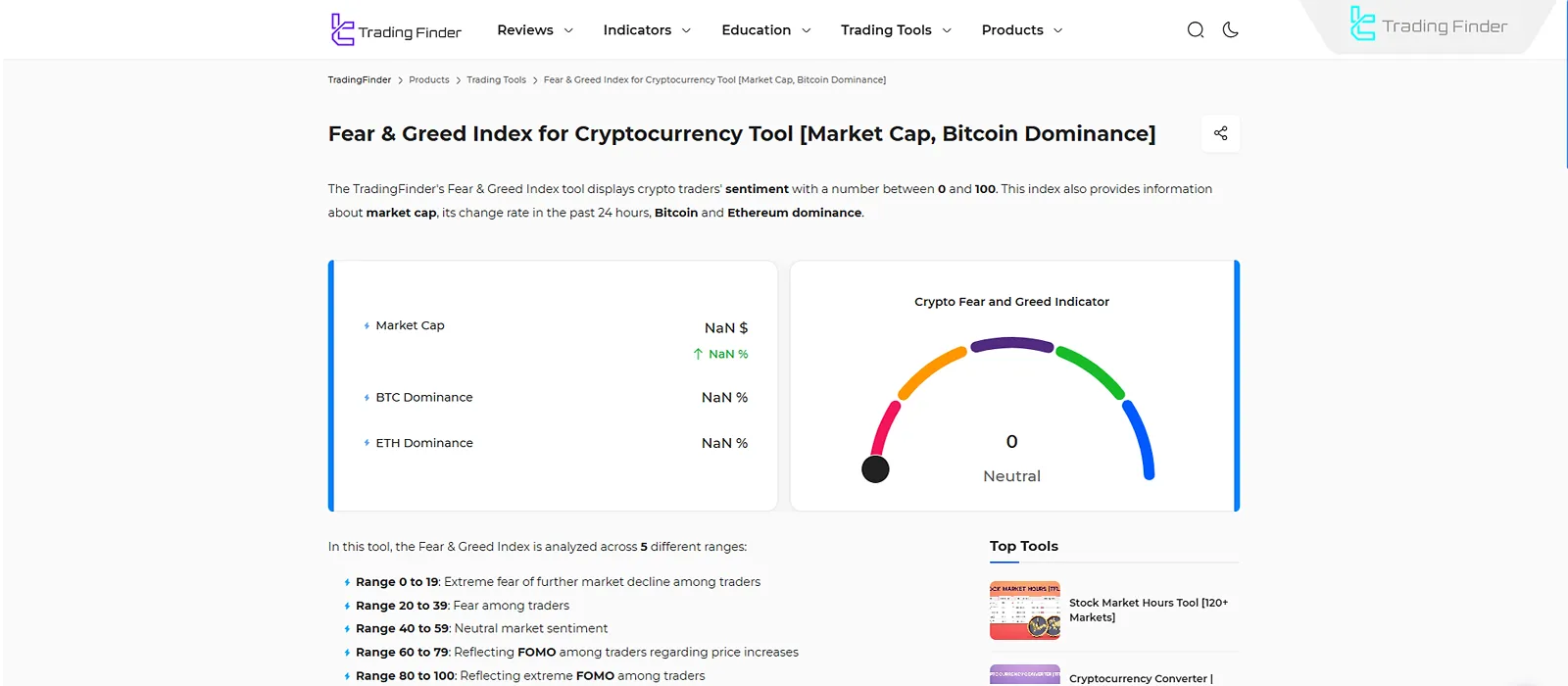The height and width of the screenshot is (686, 1568).
Task: Click the 'Crypto Fear and Greed Indicator' title
Action: point(1012,302)
